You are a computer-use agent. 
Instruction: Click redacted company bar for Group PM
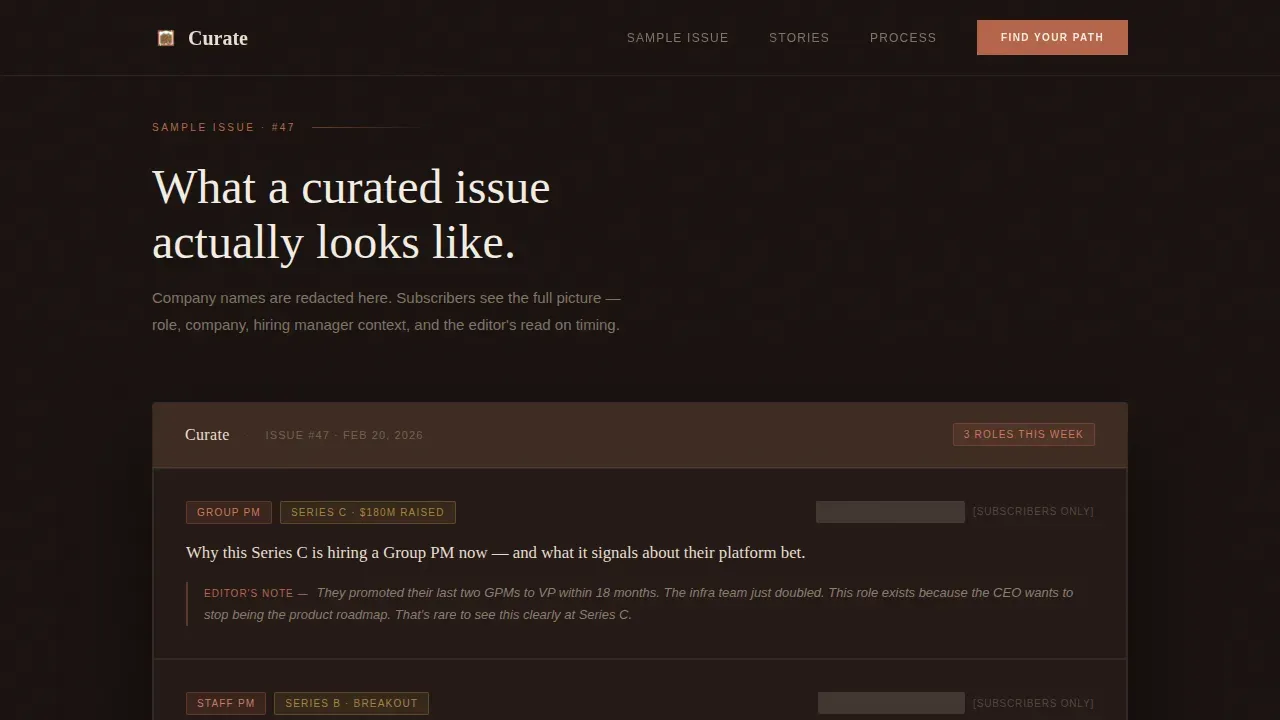890,512
